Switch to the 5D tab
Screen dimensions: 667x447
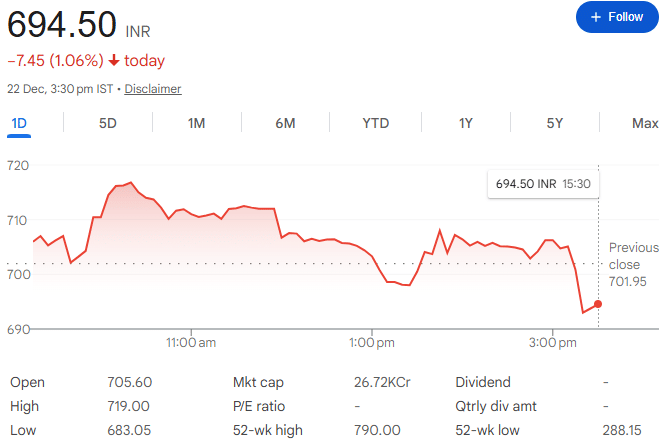tap(107, 123)
